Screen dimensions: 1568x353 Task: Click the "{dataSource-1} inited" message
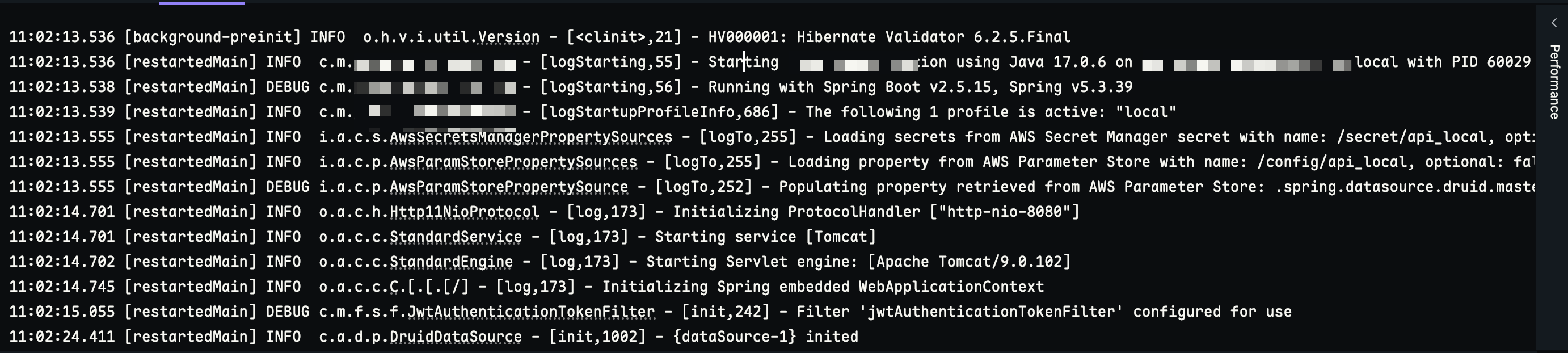[766, 337]
